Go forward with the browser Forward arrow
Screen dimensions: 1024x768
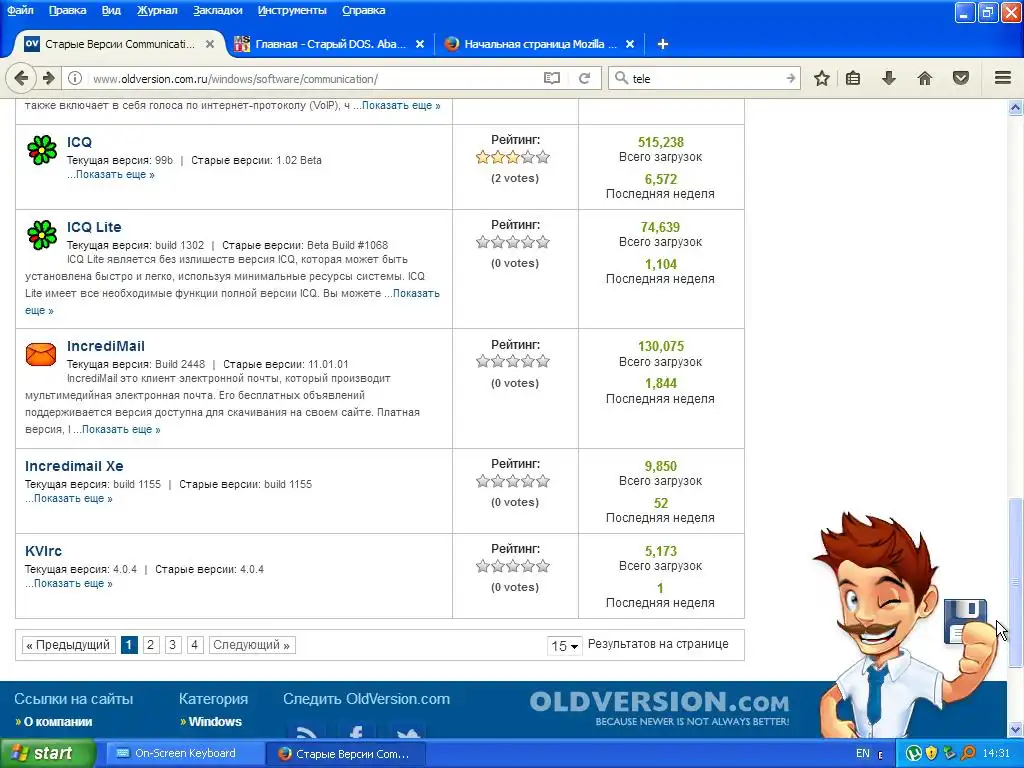click(x=49, y=78)
